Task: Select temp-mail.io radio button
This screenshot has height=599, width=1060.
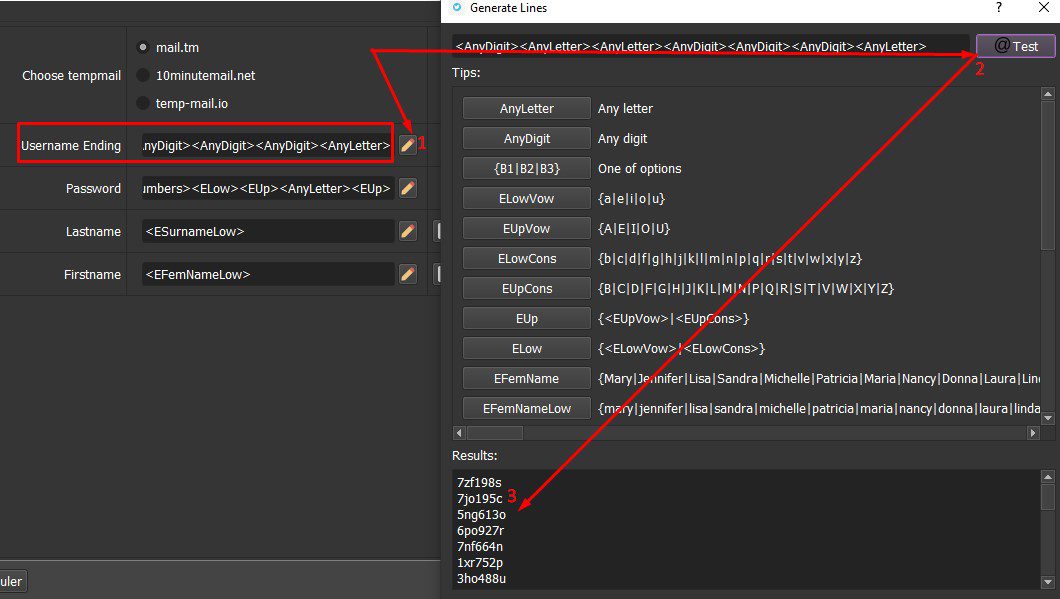Action: tap(143, 103)
